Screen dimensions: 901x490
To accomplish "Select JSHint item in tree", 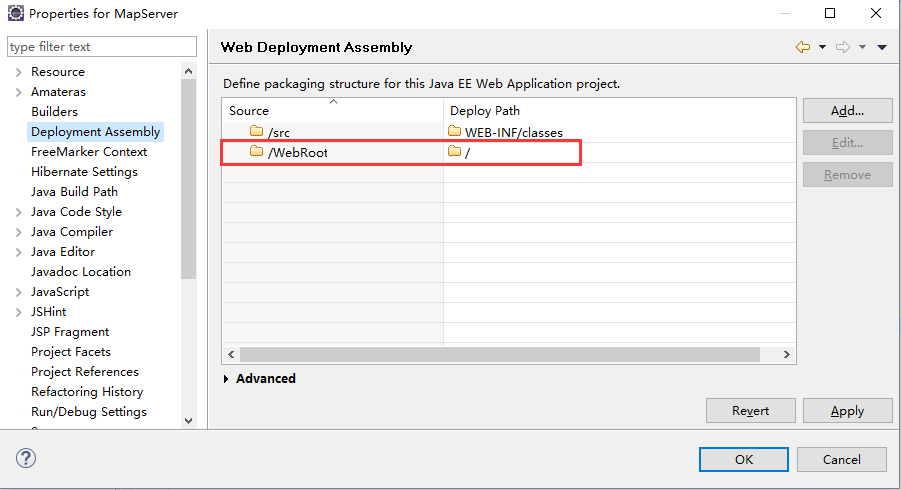I will (49, 312).
